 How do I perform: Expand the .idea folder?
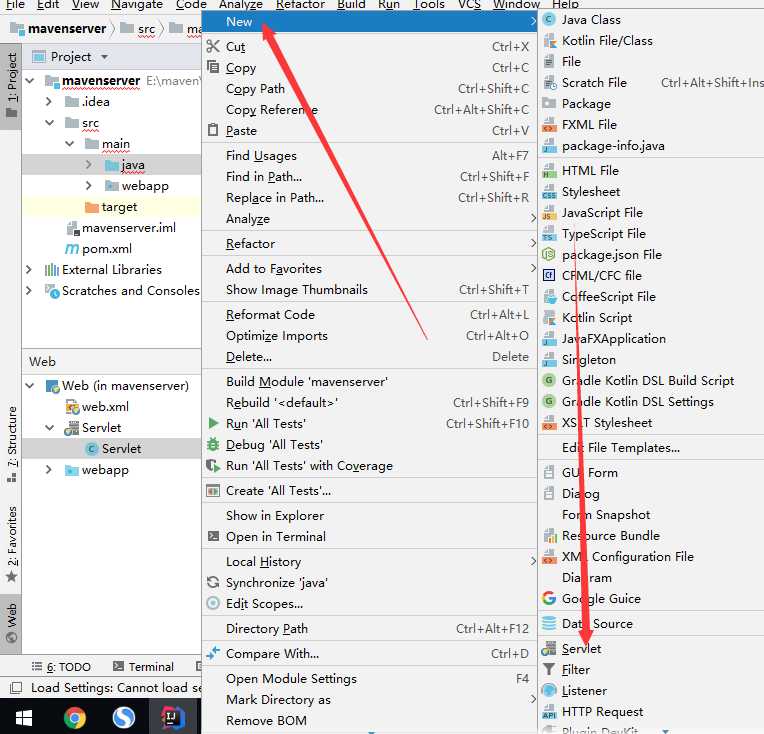(x=49, y=101)
